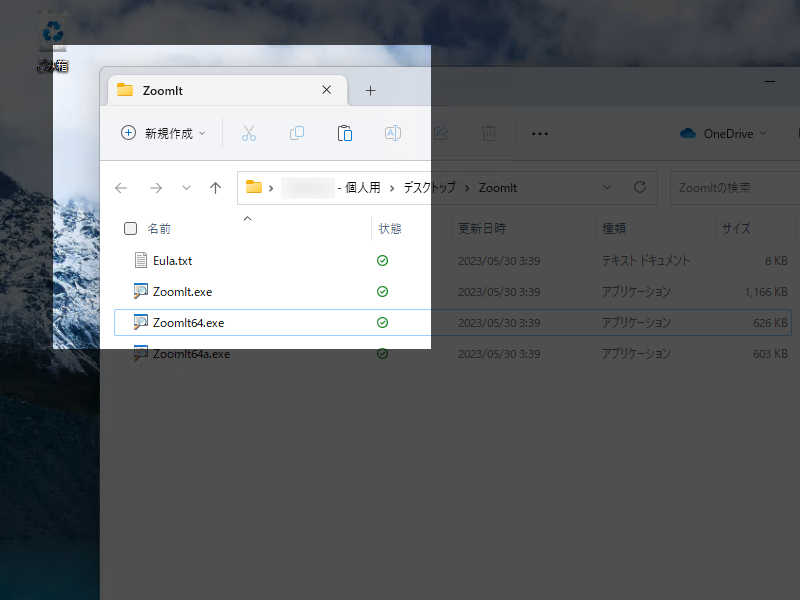Click the Share icon in the command bar
The width and height of the screenshot is (800, 600).
pyautogui.click(x=440, y=132)
